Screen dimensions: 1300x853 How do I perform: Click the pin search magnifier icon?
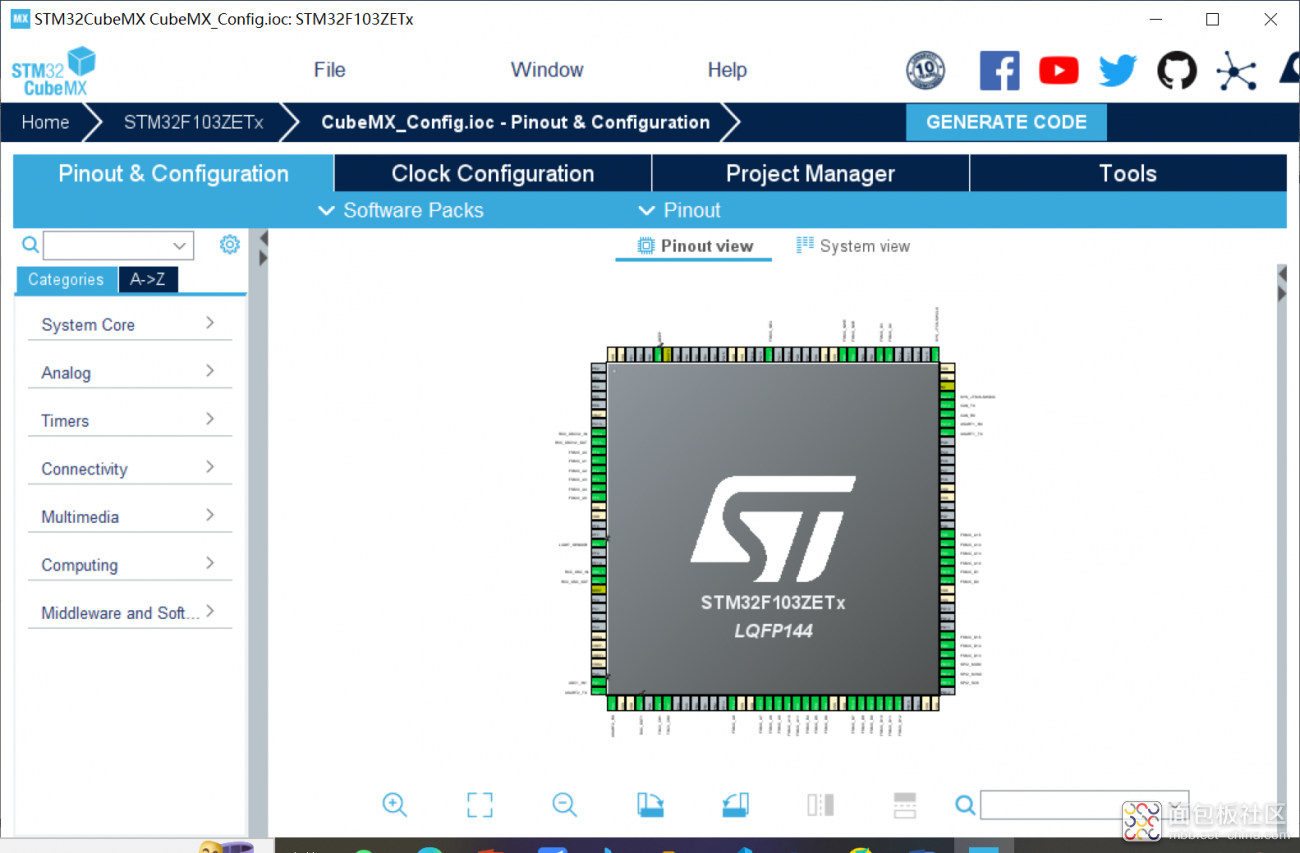tap(965, 805)
